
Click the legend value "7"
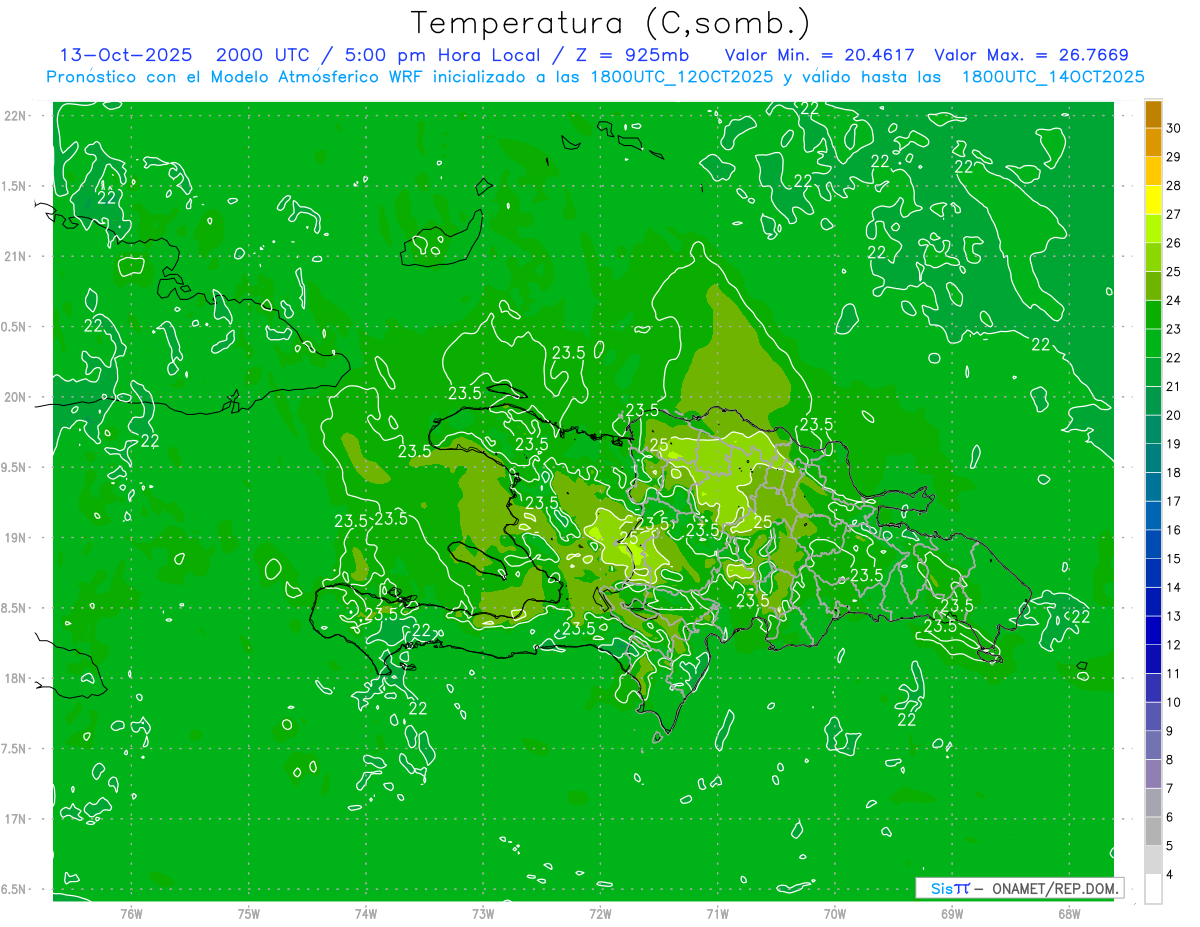pos(1169,788)
